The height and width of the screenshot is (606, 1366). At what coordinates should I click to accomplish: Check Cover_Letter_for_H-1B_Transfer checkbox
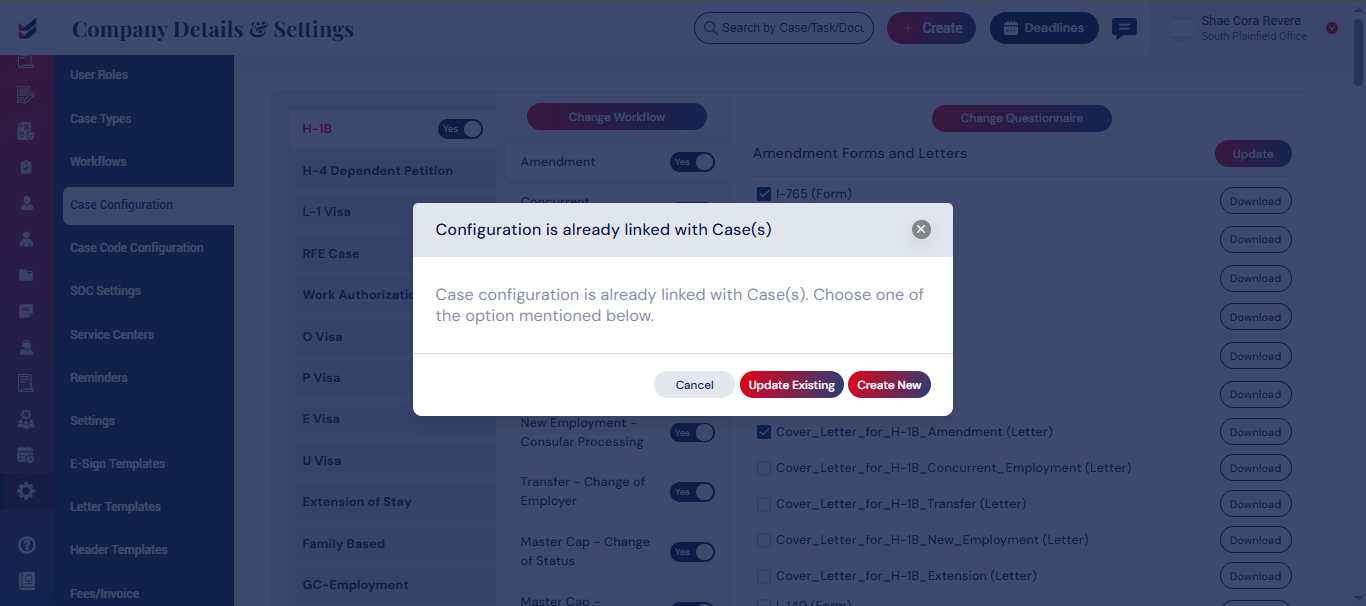764,504
